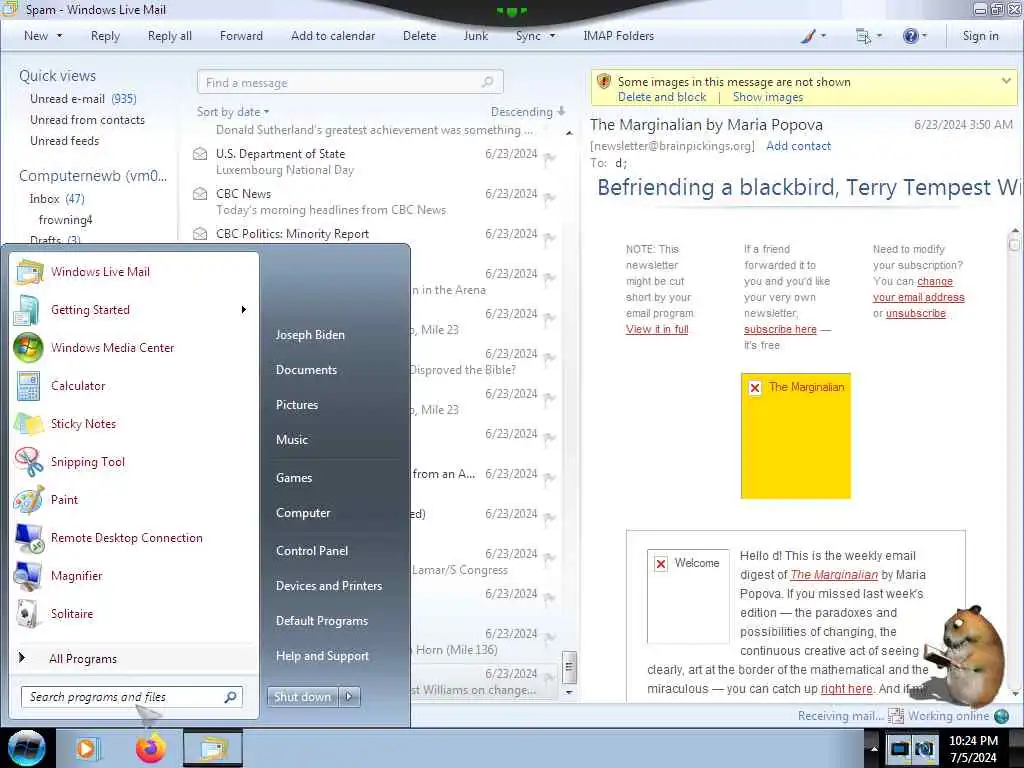Image resolution: width=1024 pixels, height=768 pixels.
Task: Open the New message dropdown arrow
Action: pos(59,36)
